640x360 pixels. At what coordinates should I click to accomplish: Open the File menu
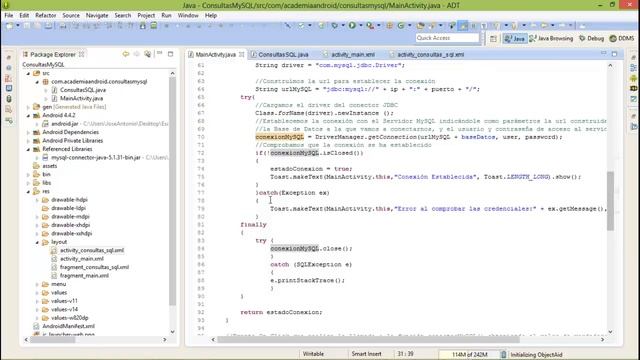pos(9,15)
